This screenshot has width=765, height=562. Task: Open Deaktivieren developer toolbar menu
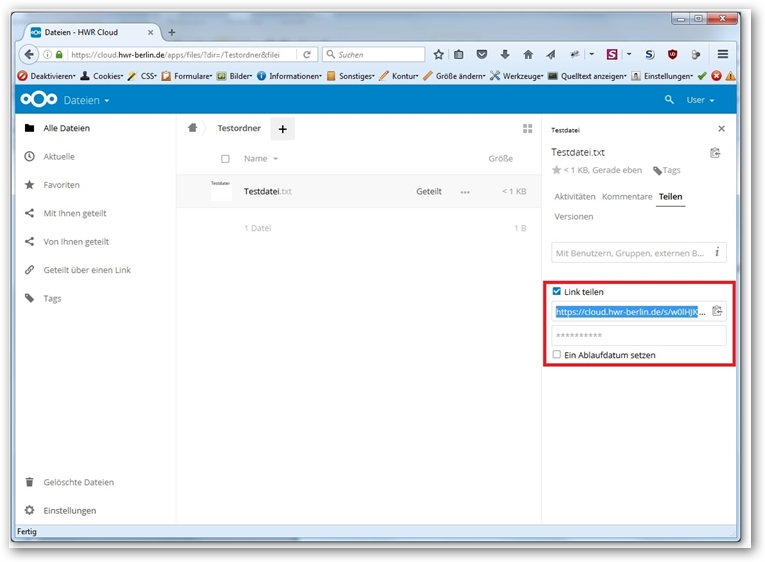[x=47, y=76]
